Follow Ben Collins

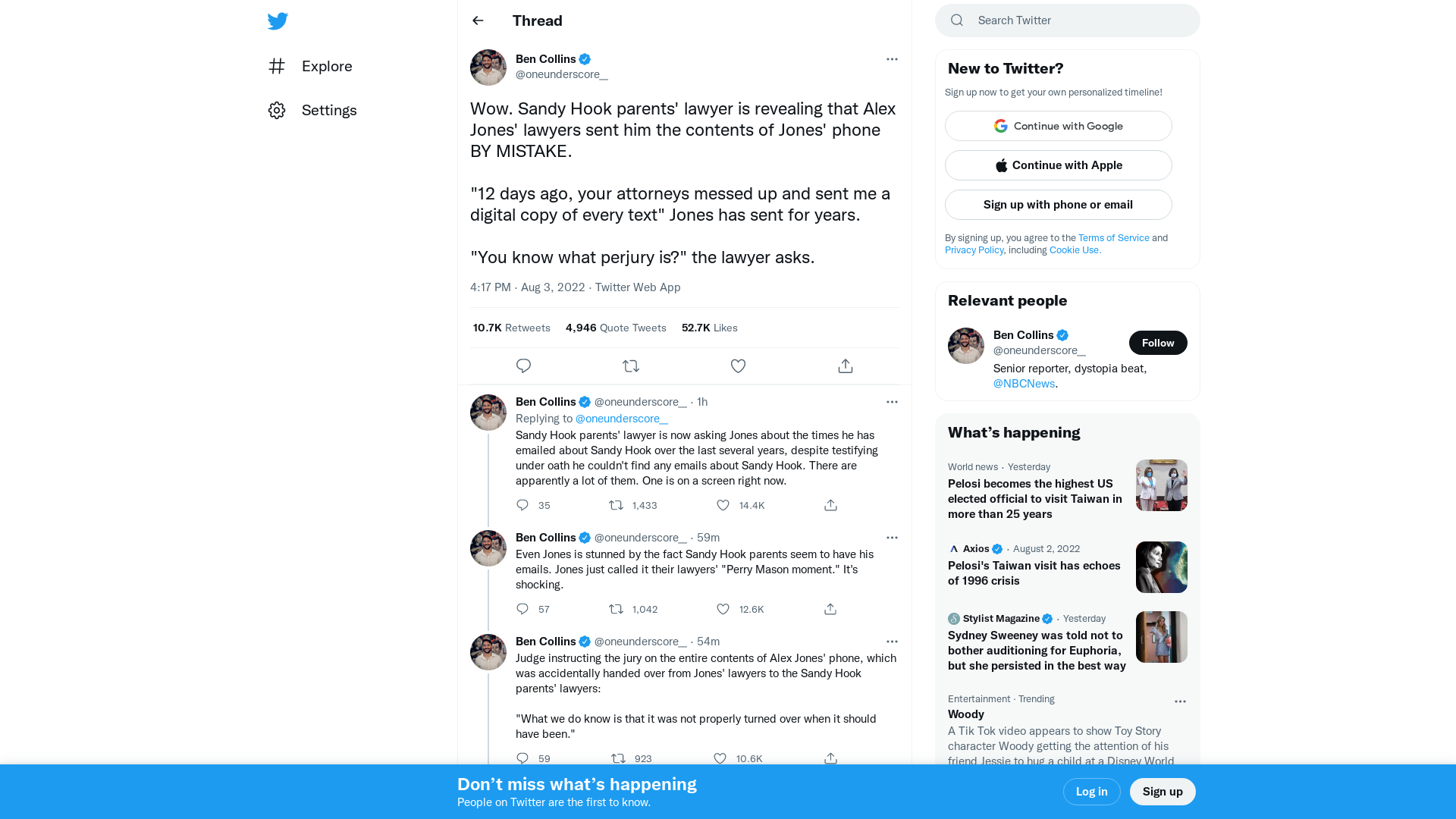click(x=1158, y=342)
